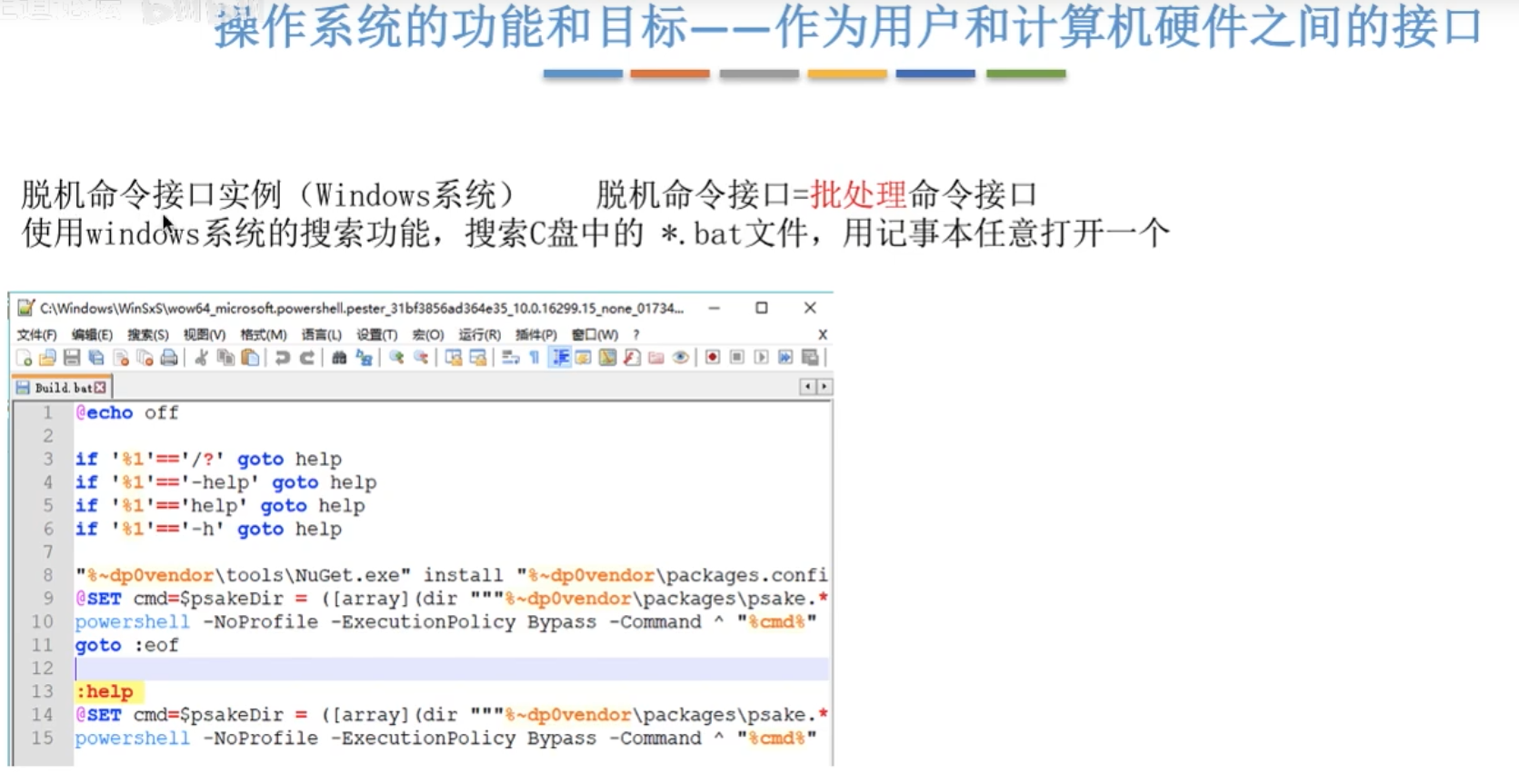
Task: Minimize the Notepad++ window
Action: click(x=715, y=308)
